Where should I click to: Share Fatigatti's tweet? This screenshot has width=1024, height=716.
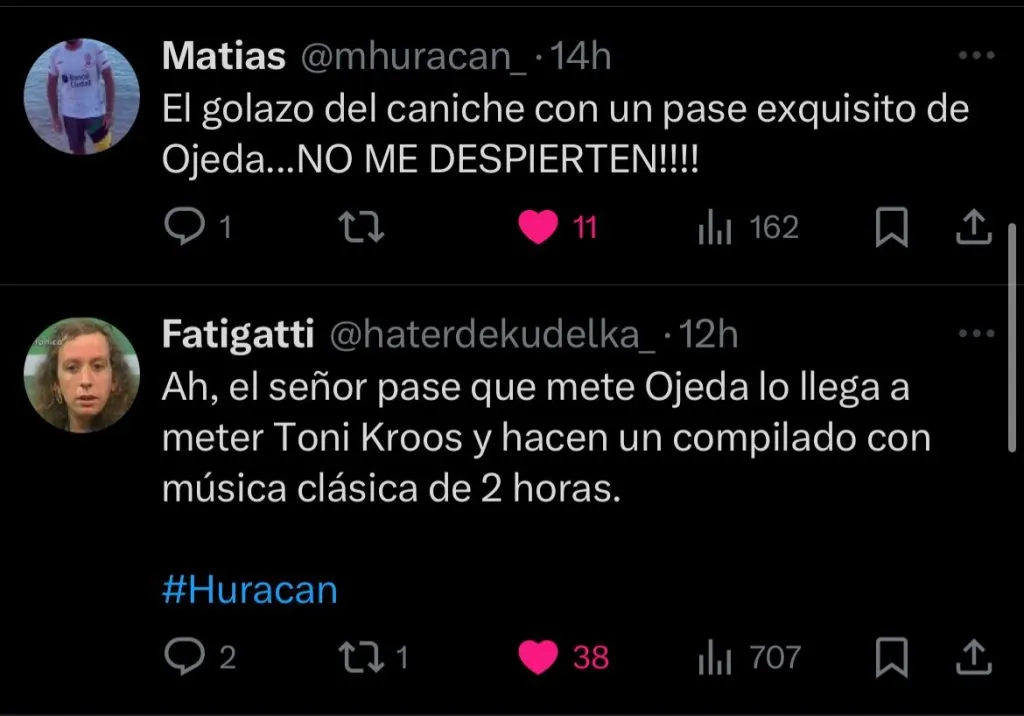(x=972, y=657)
